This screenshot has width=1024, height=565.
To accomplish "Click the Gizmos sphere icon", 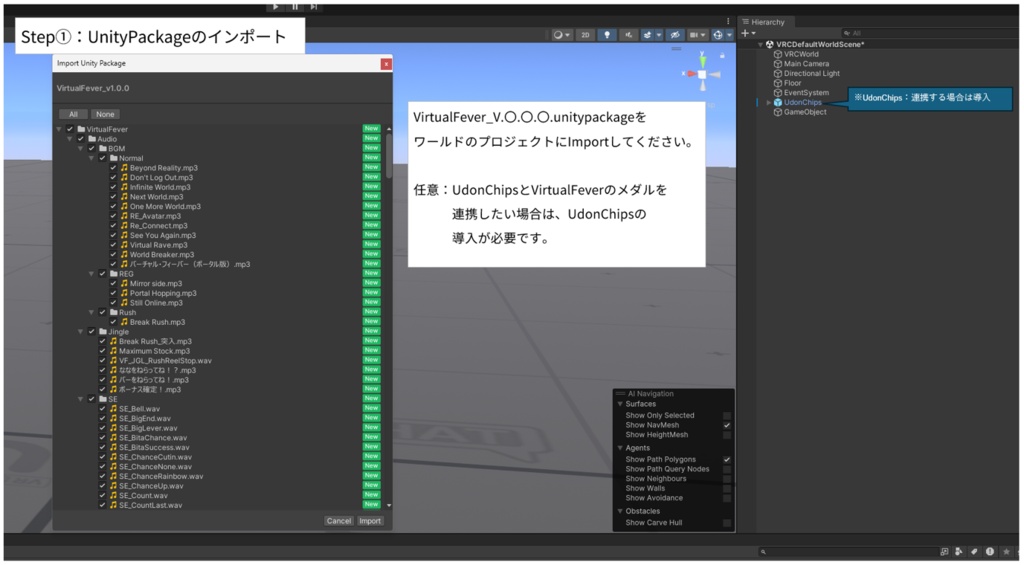I will (x=718, y=35).
